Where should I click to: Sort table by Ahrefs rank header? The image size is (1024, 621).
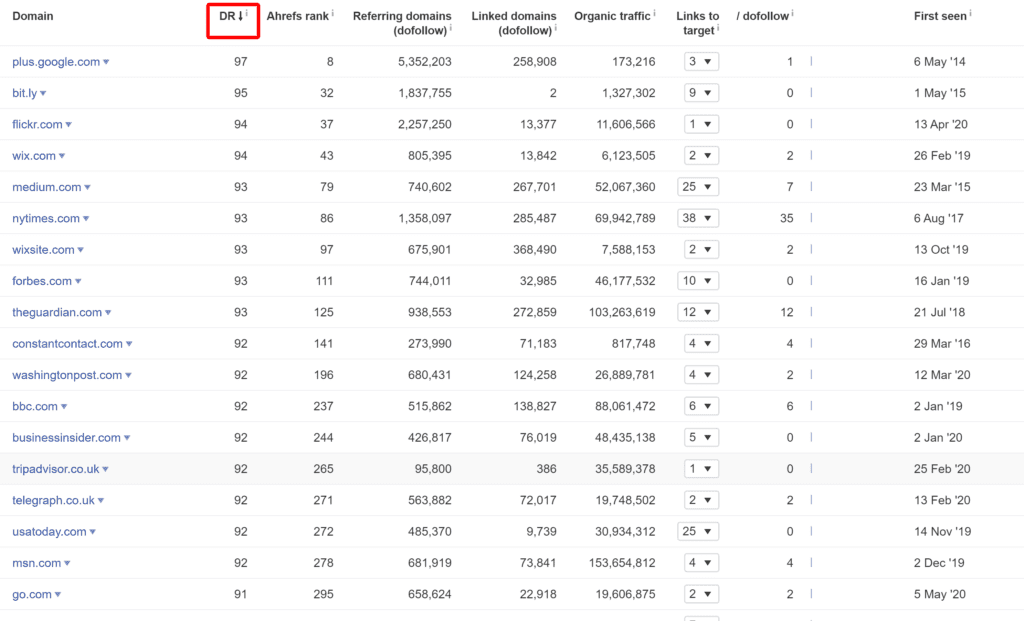tap(297, 16)
